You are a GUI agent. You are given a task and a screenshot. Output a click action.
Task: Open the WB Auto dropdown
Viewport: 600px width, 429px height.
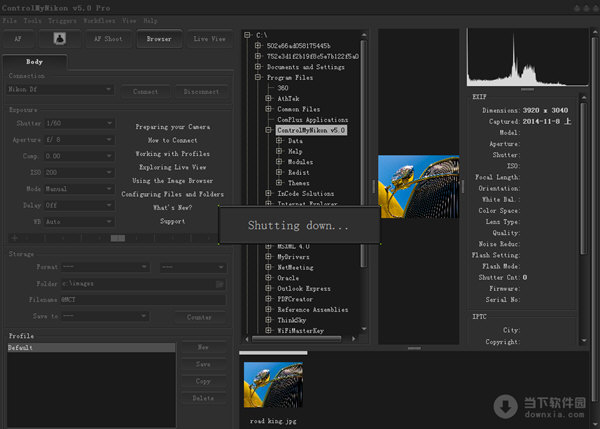pos(79,222)
